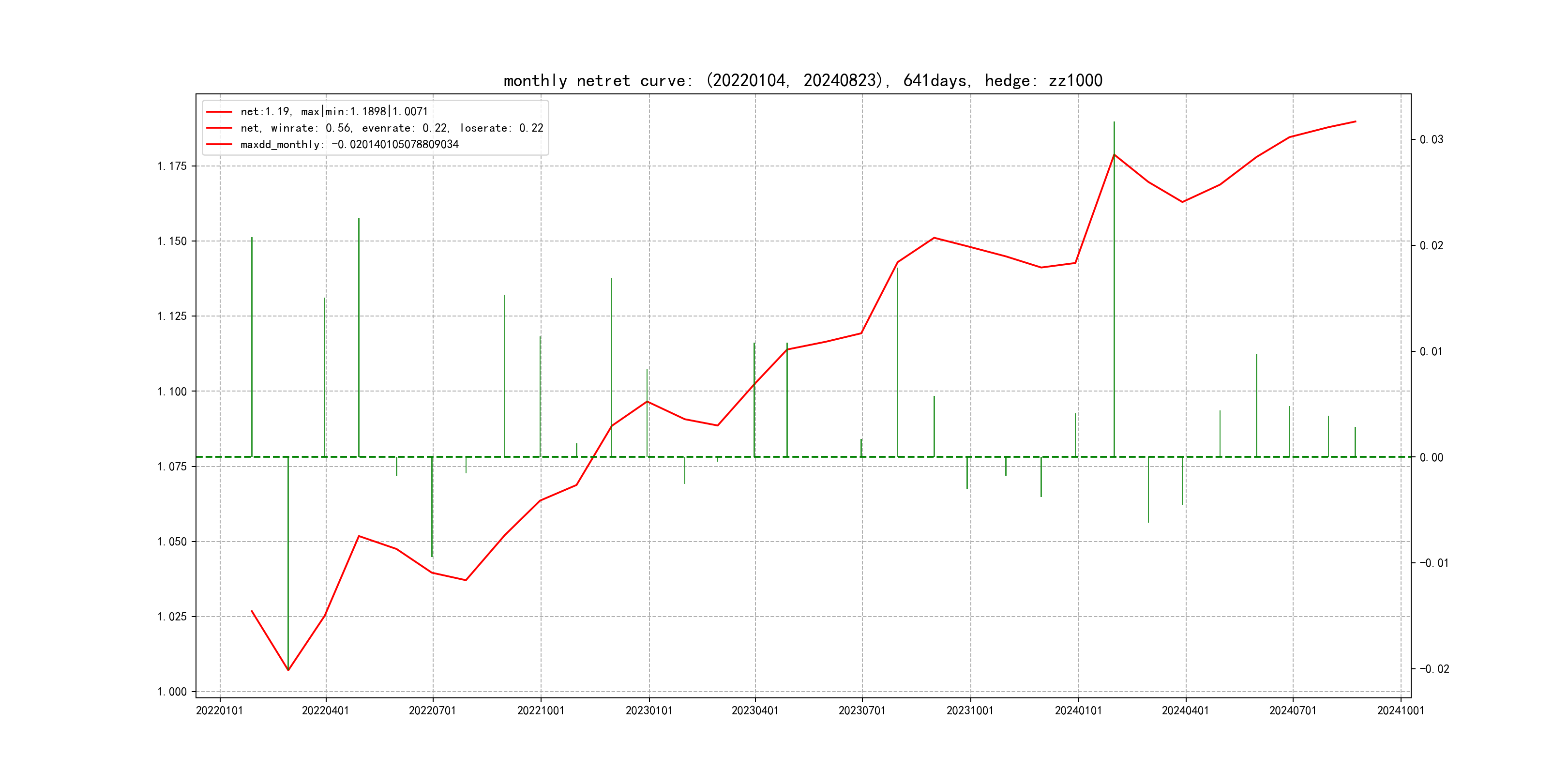
Task: Click the legend entry showing net:1.19
Action: pos(333,111)
